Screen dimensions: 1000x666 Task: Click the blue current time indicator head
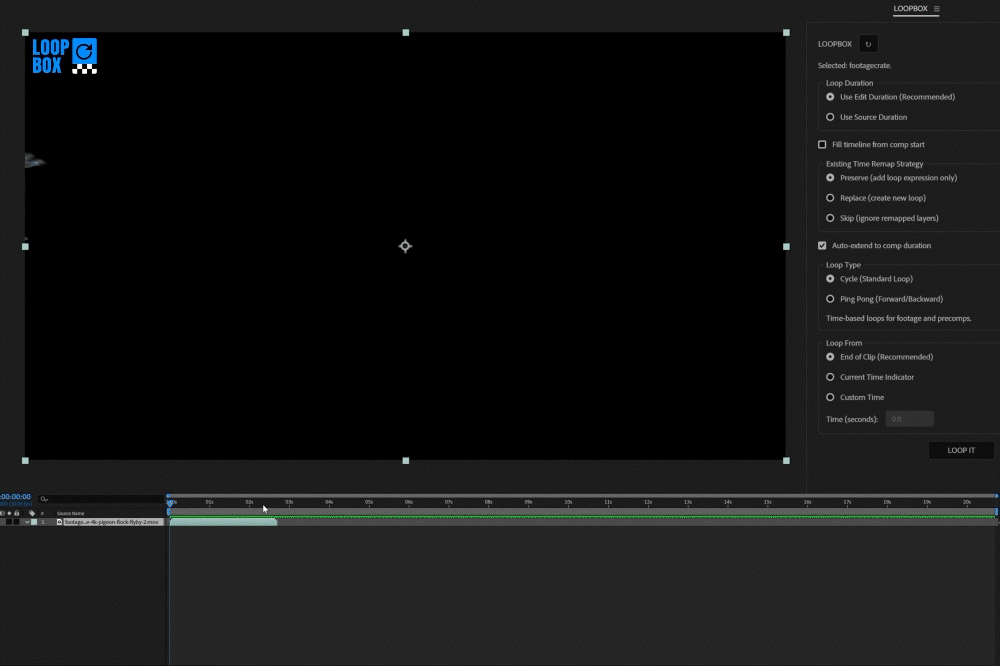(x=170, y=503)
